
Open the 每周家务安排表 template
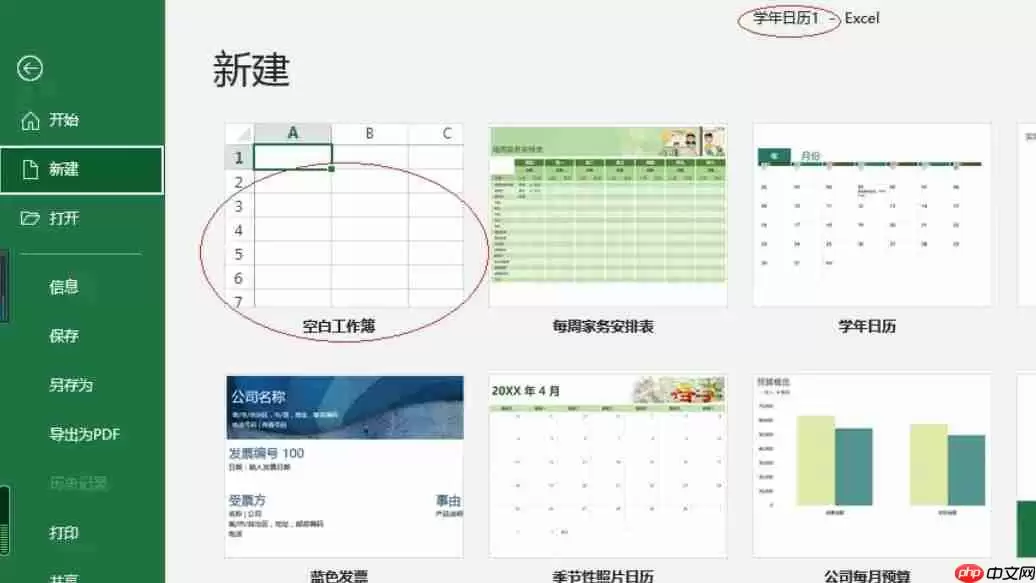[x=607, y=215]
